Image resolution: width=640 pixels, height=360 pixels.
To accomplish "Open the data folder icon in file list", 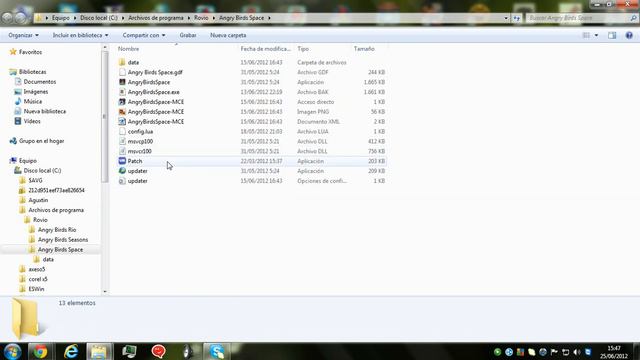I will coord(122,62).
